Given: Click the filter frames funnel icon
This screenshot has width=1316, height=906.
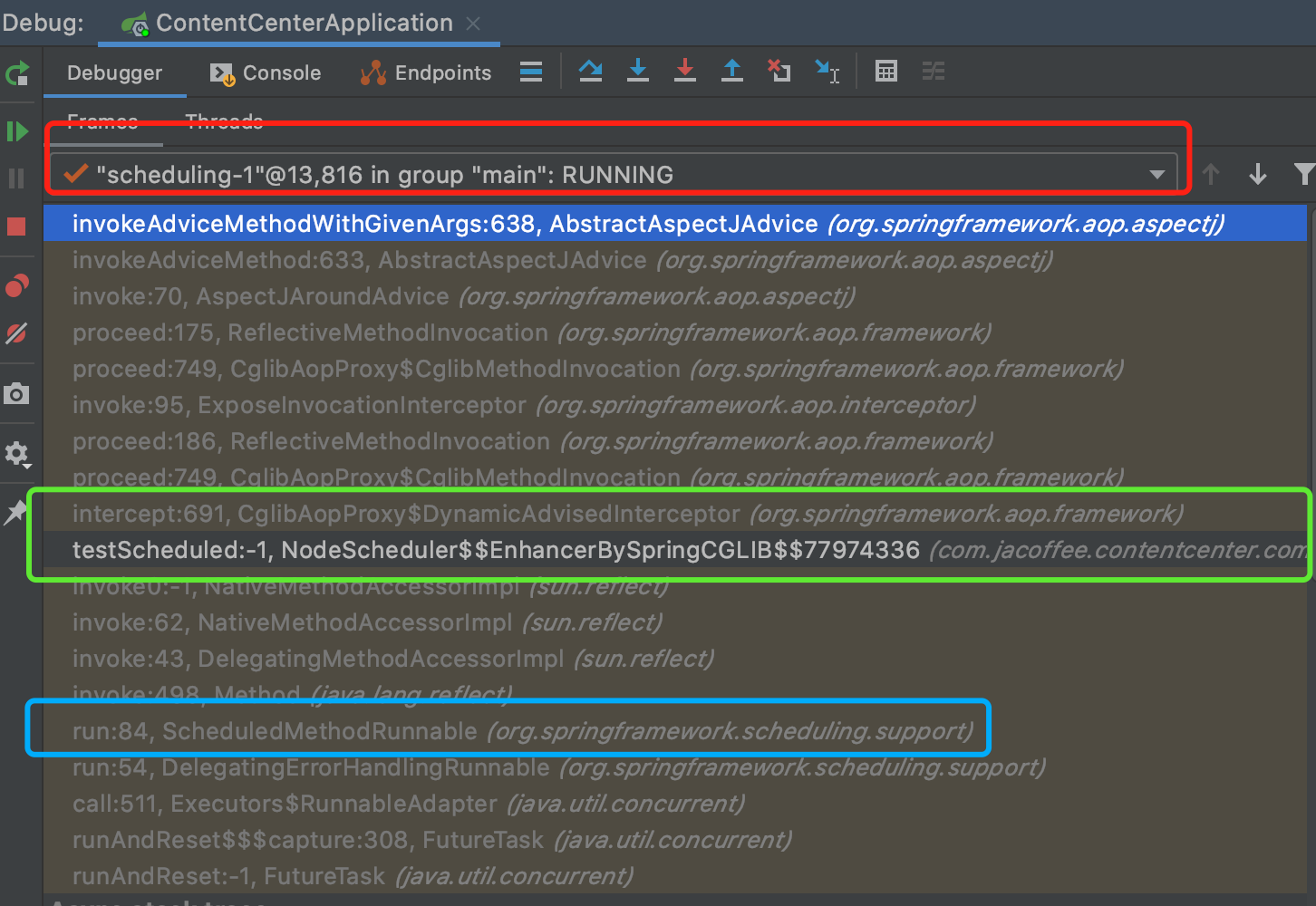Looking at the screenshot, I should [x=1305, y=174].
